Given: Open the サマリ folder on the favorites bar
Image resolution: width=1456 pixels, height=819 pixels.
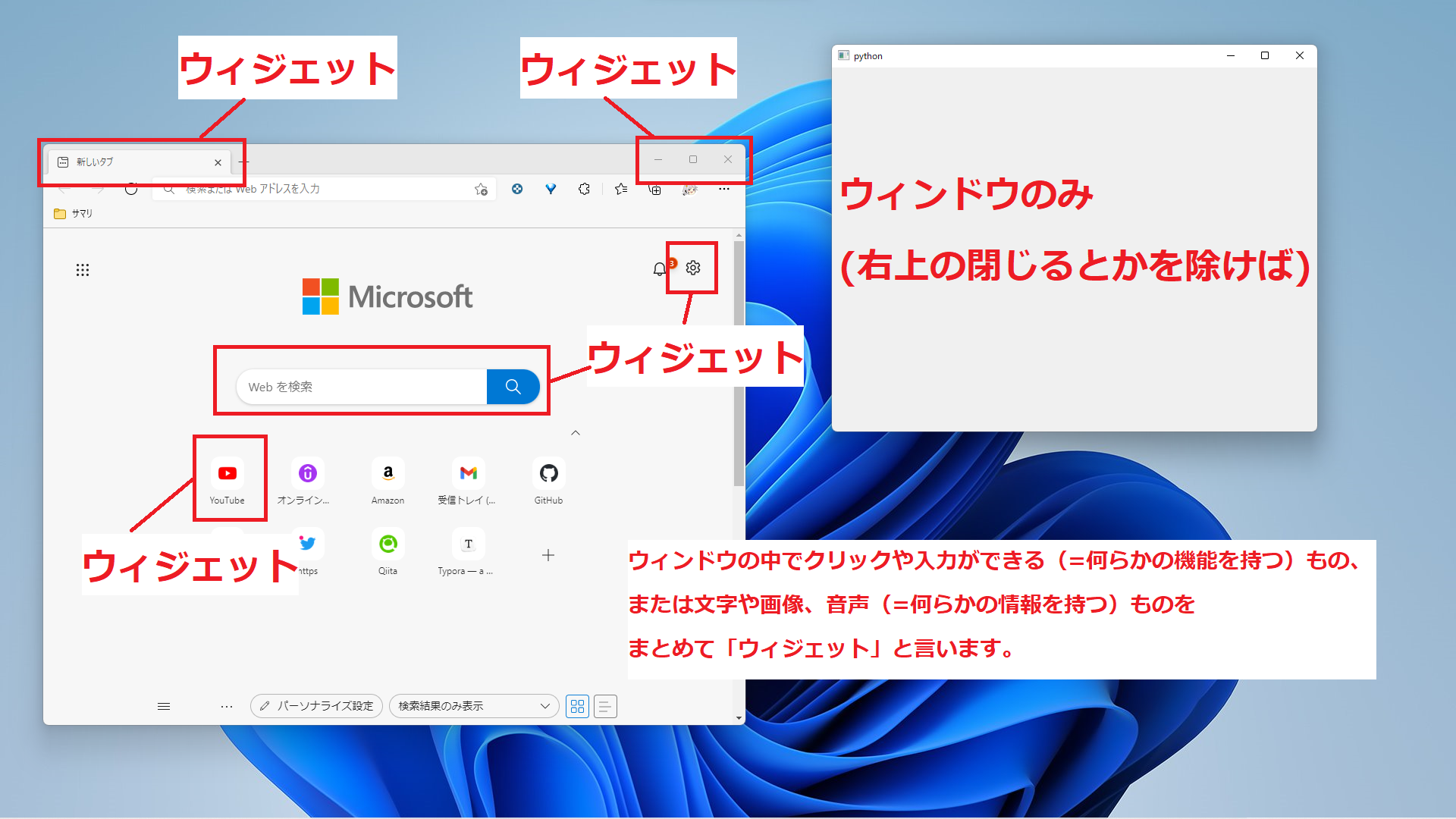Looking at the screenshot, I should tap(74, 213).
